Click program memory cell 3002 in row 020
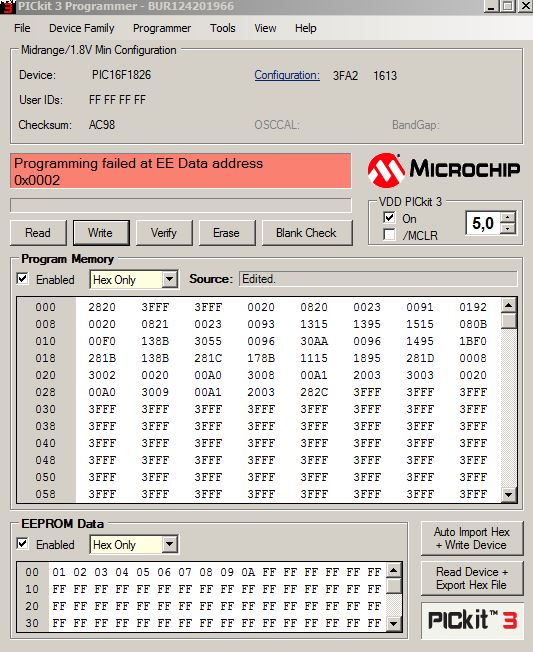533x652 pixels. [x=102, y=375]
